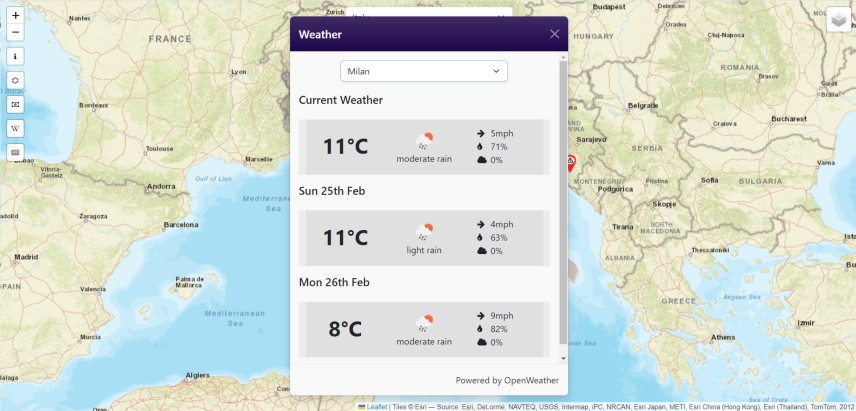The height and width of the screenshot is (411, 856).
Task: Click the Mon 26th Feb rain icon
Action: (x=424, y=324)
